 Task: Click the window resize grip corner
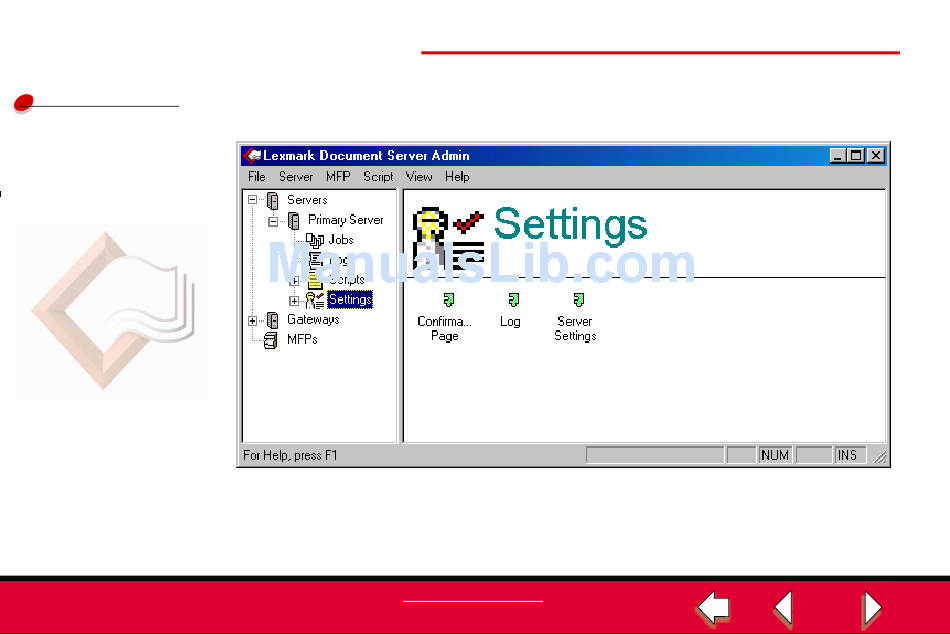[x=880, y=458]
